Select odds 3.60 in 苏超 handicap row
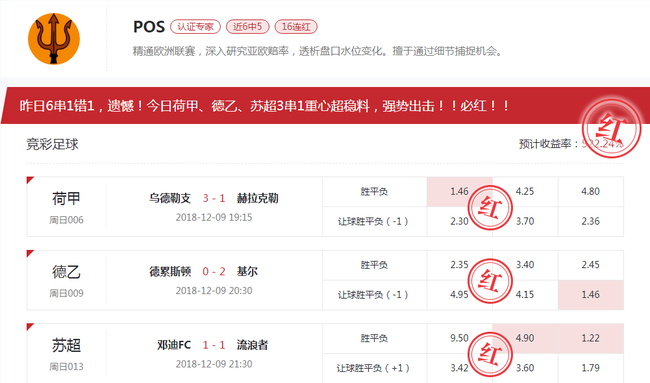 (525, 368)
